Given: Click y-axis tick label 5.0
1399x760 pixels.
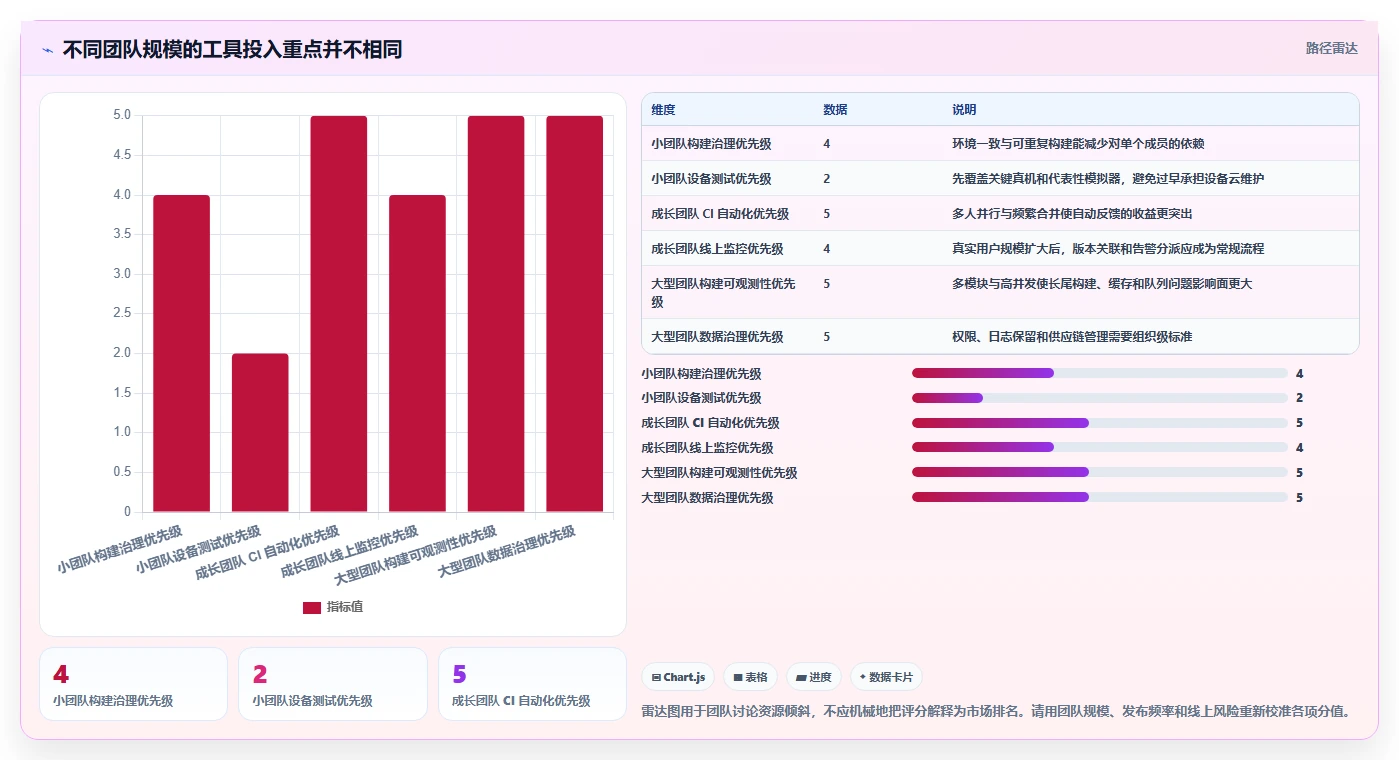Looking at the screenshot, I should point(122,115).
